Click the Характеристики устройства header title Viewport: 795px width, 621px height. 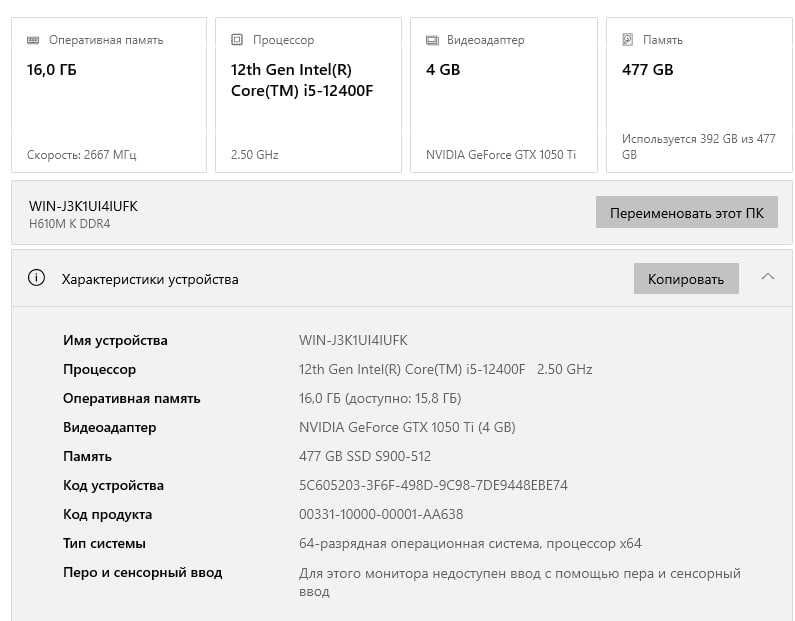(150, 280)
